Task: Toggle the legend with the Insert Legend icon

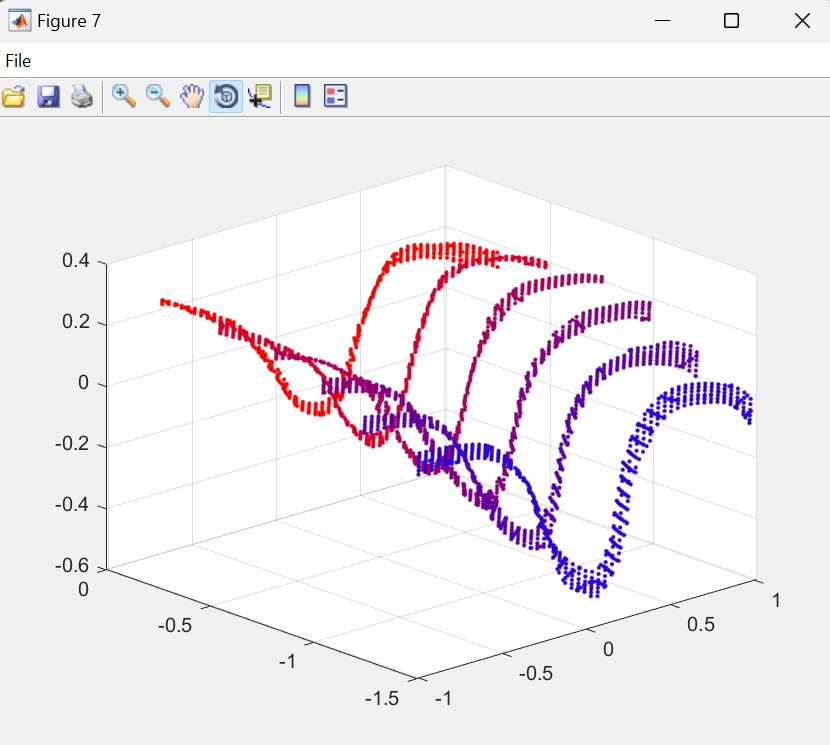Action: [x=335, y=96]
